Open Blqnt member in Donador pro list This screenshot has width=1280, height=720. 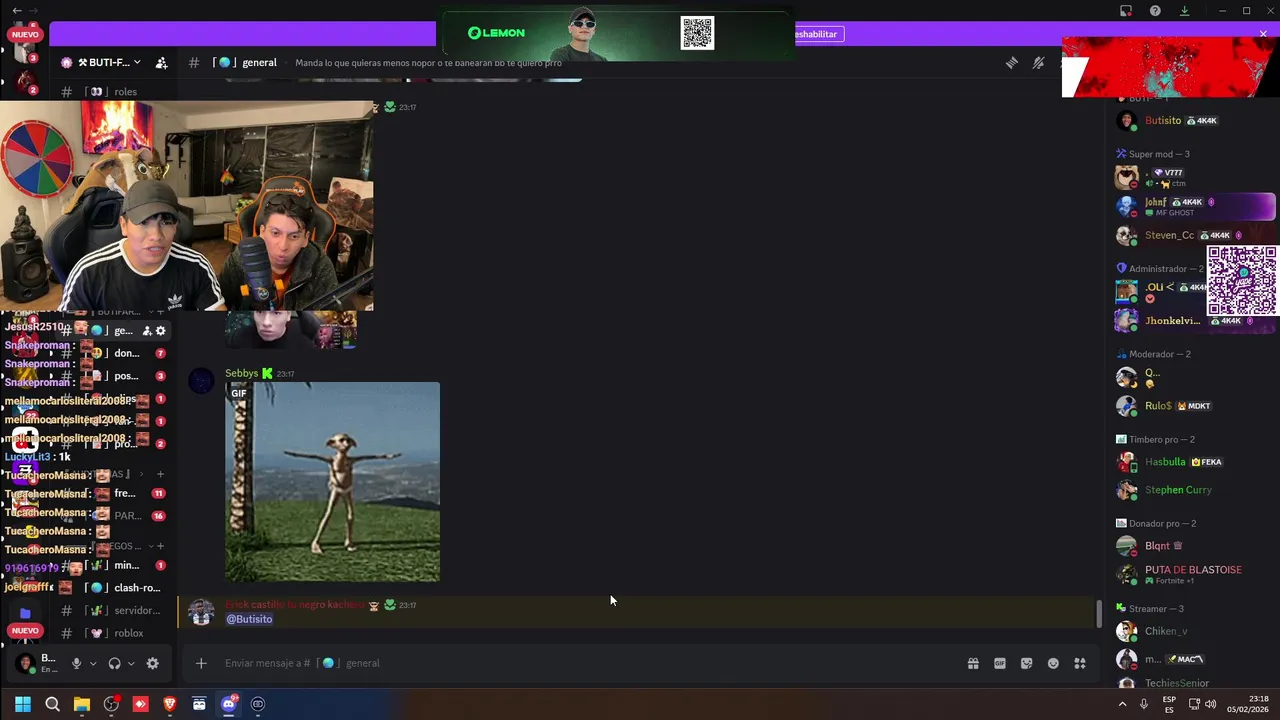pos(1195,546)
